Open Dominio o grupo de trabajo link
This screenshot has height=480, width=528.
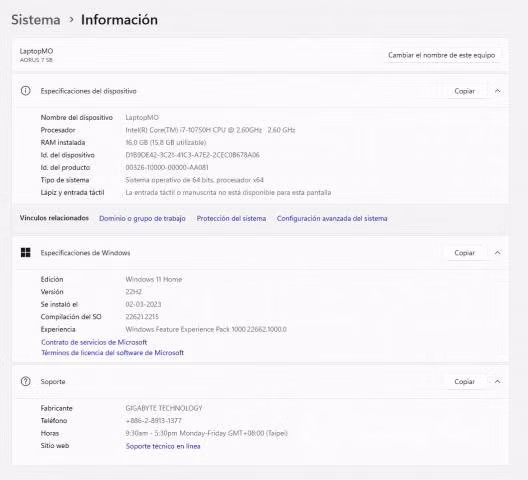(142, 218)
